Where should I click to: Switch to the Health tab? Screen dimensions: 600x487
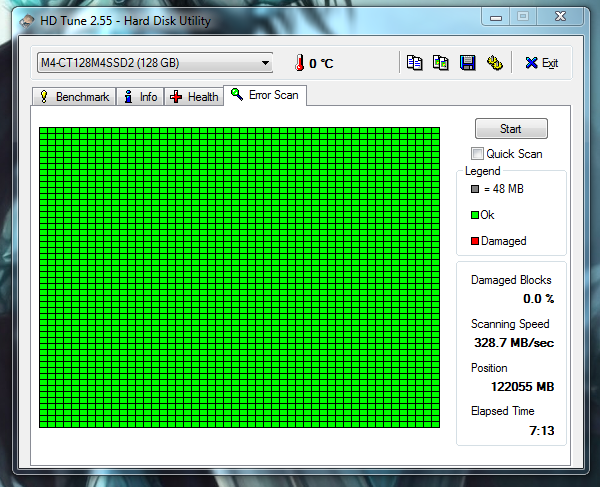click(194, 96)
